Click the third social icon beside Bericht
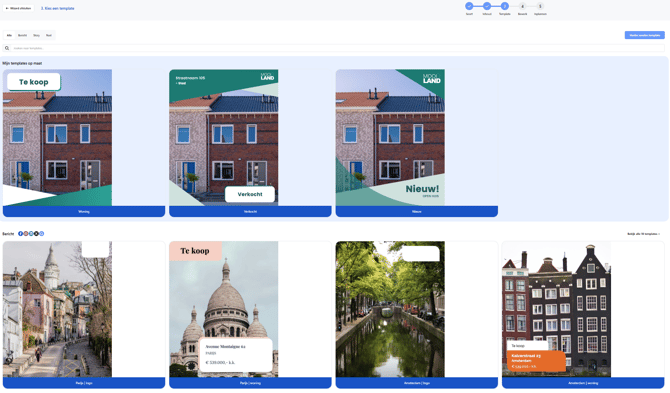Viewport: 670px width, 393px height. [x=31, y=234]
